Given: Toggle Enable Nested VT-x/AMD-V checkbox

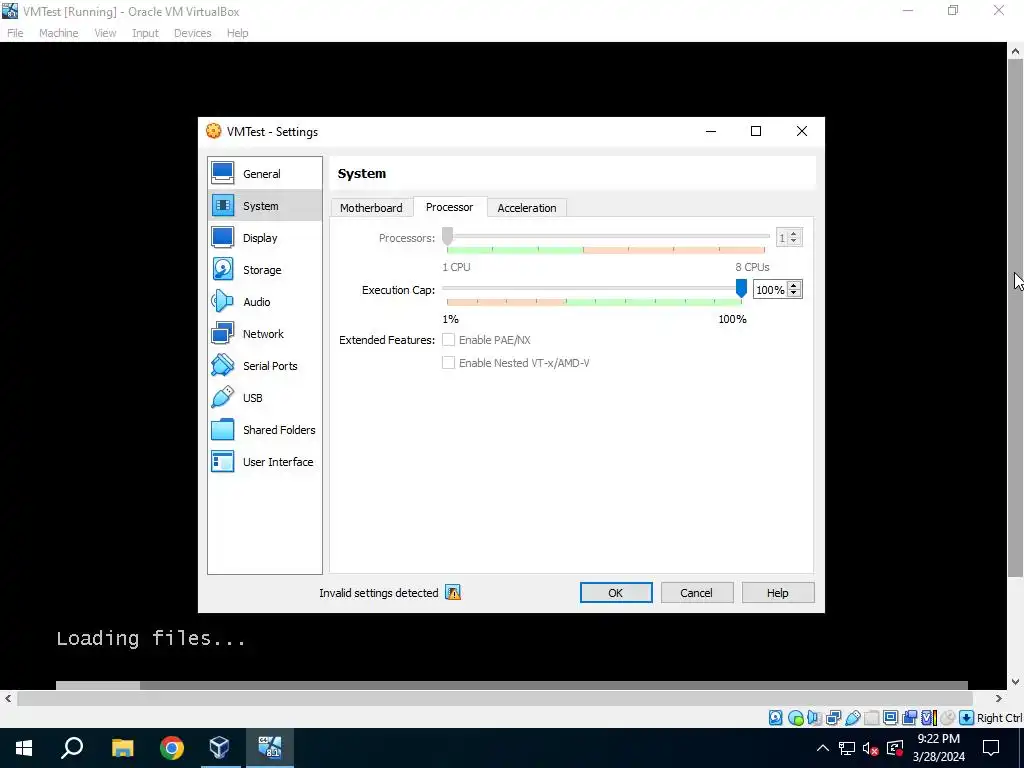Looking at the screenshot, I should click(449, 362).
